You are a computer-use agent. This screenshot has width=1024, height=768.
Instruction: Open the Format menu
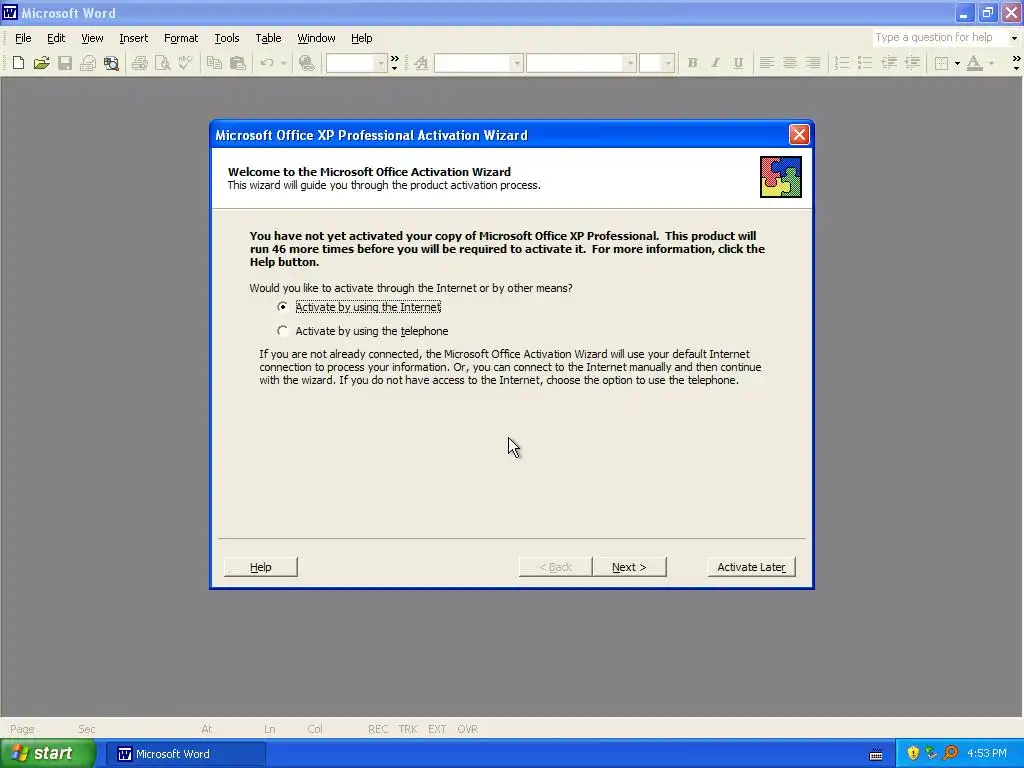coord(181,38)
